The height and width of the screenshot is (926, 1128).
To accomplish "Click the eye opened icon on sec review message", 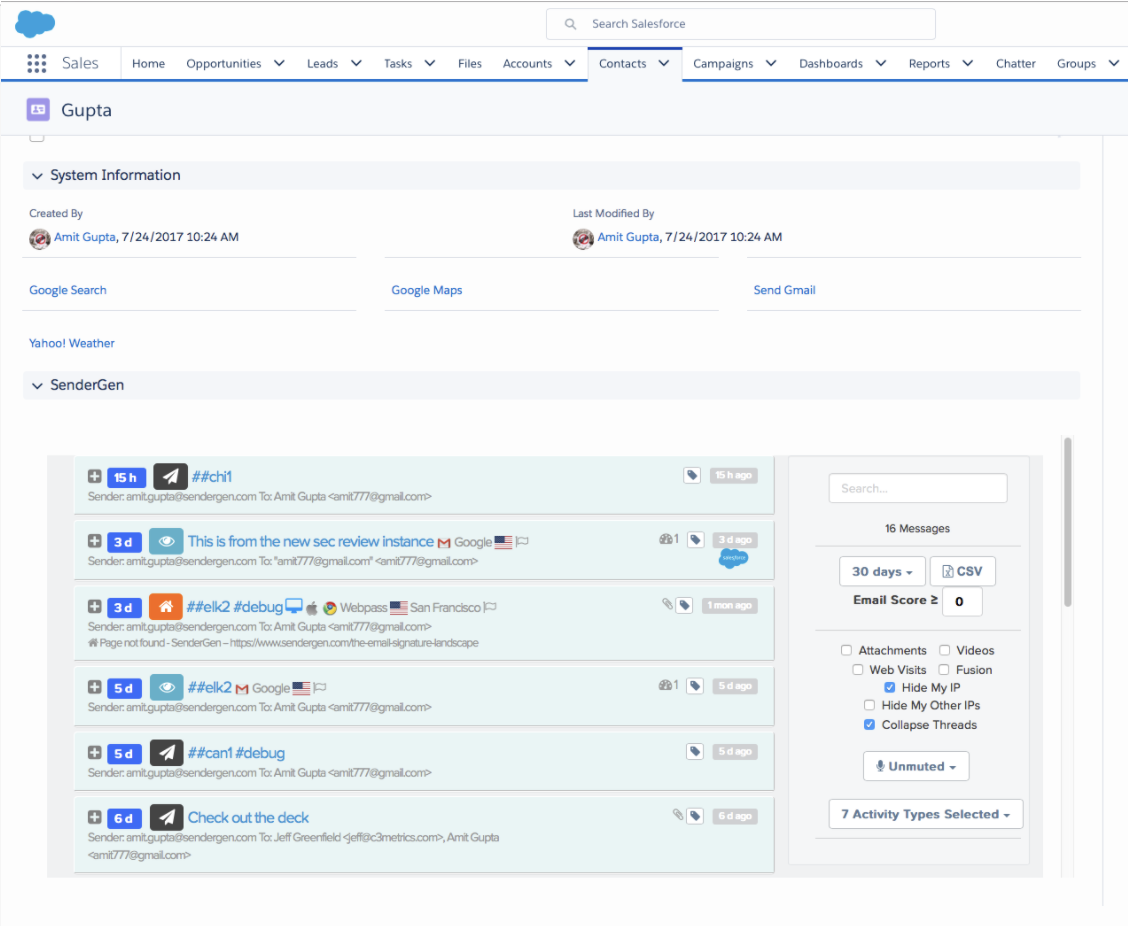I will [x=166, y=541].
